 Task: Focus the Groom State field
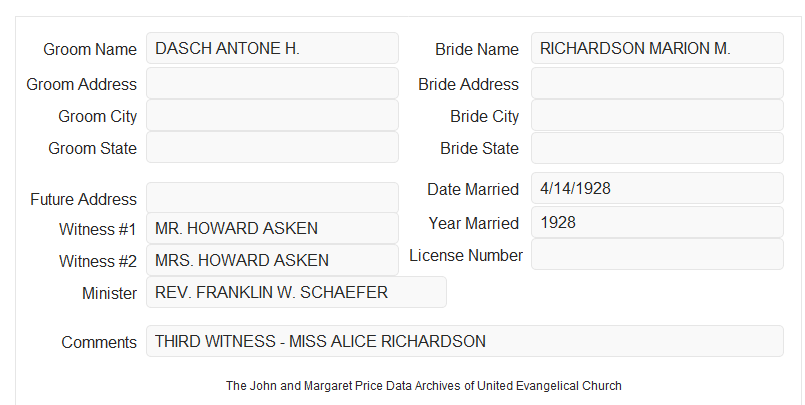(272, 147)
